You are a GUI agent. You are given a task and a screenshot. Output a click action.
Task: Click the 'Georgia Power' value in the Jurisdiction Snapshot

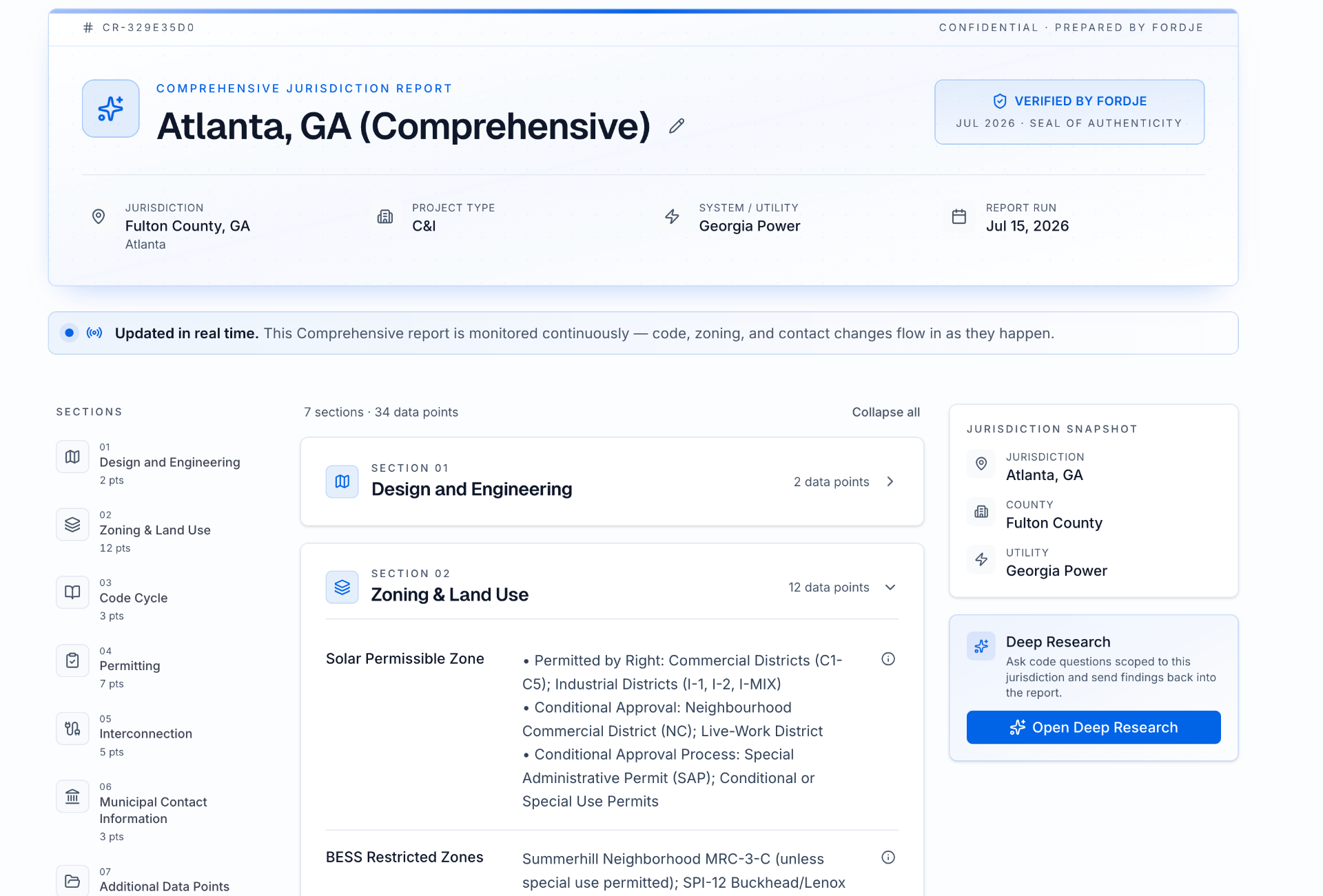point(1056,571)
